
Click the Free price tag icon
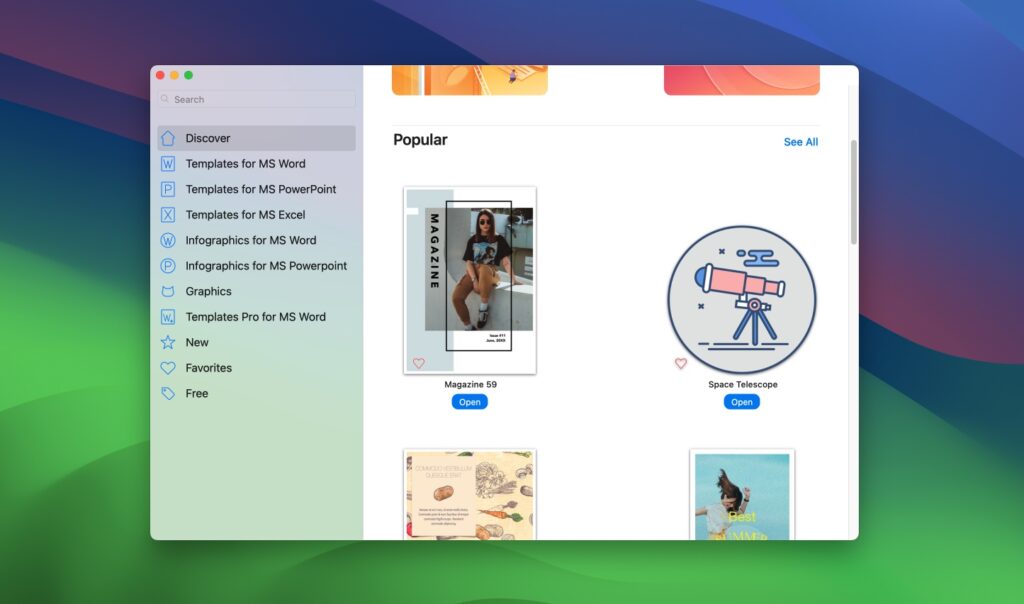pos(168,394)
